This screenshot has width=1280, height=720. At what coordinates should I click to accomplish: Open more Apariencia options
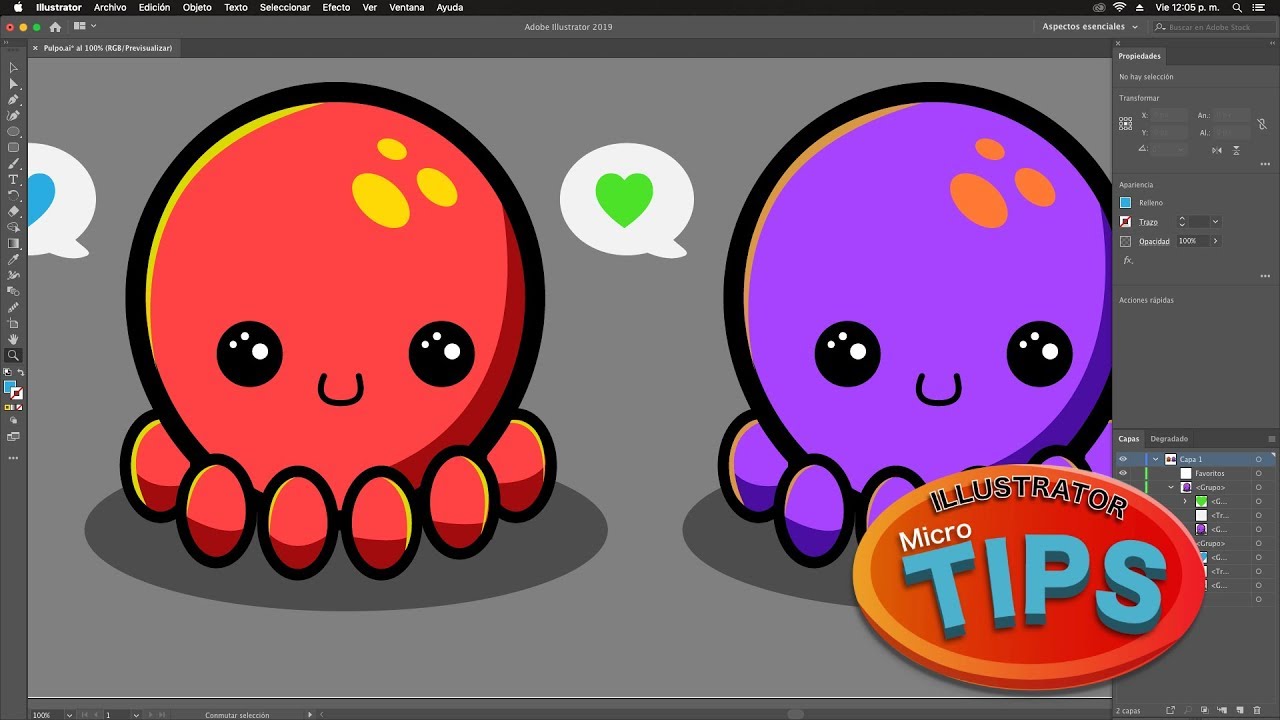tap(1265, 276)
